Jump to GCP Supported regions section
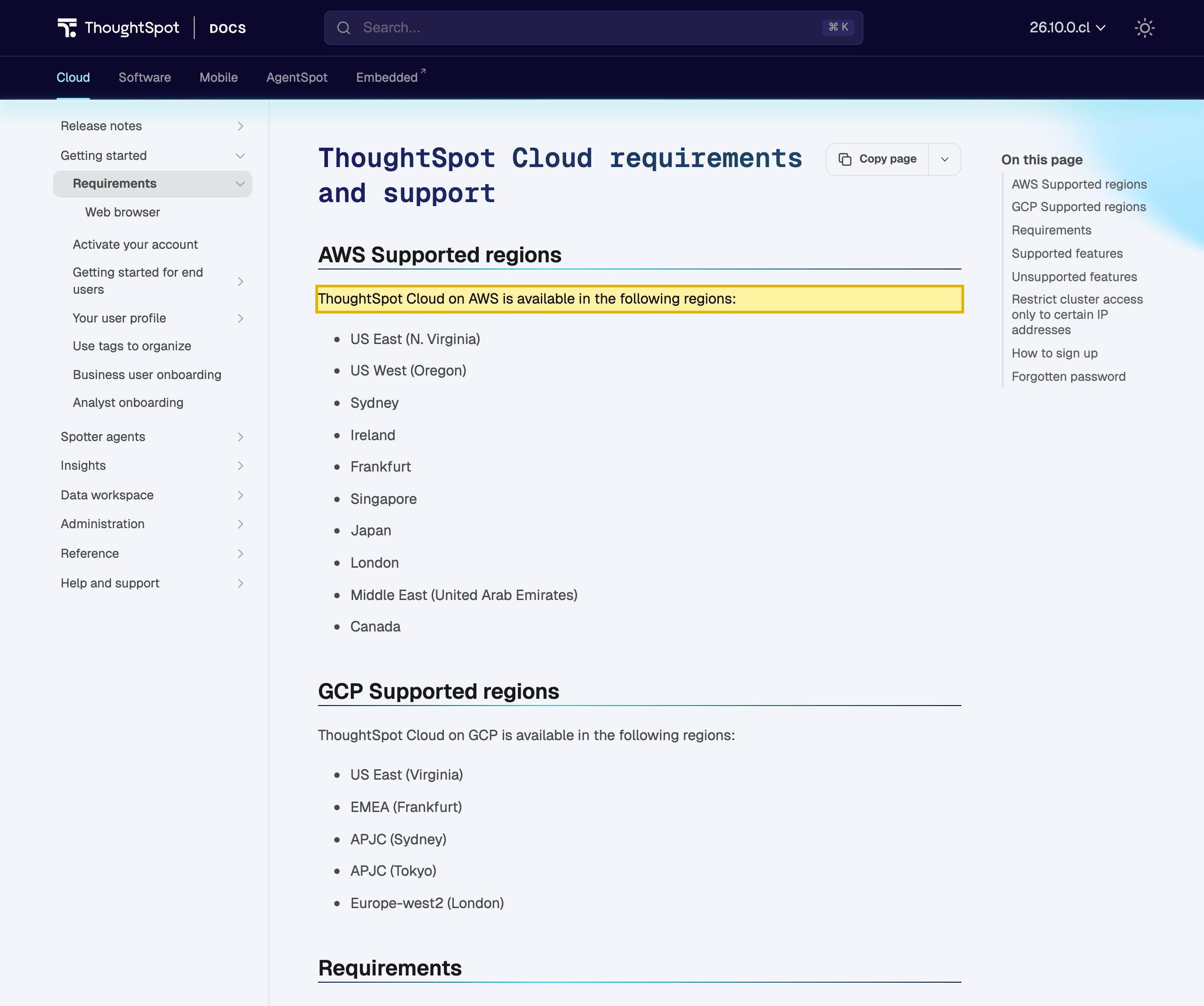Viewport: 1204px width, 1006px height. point(1079,207)
